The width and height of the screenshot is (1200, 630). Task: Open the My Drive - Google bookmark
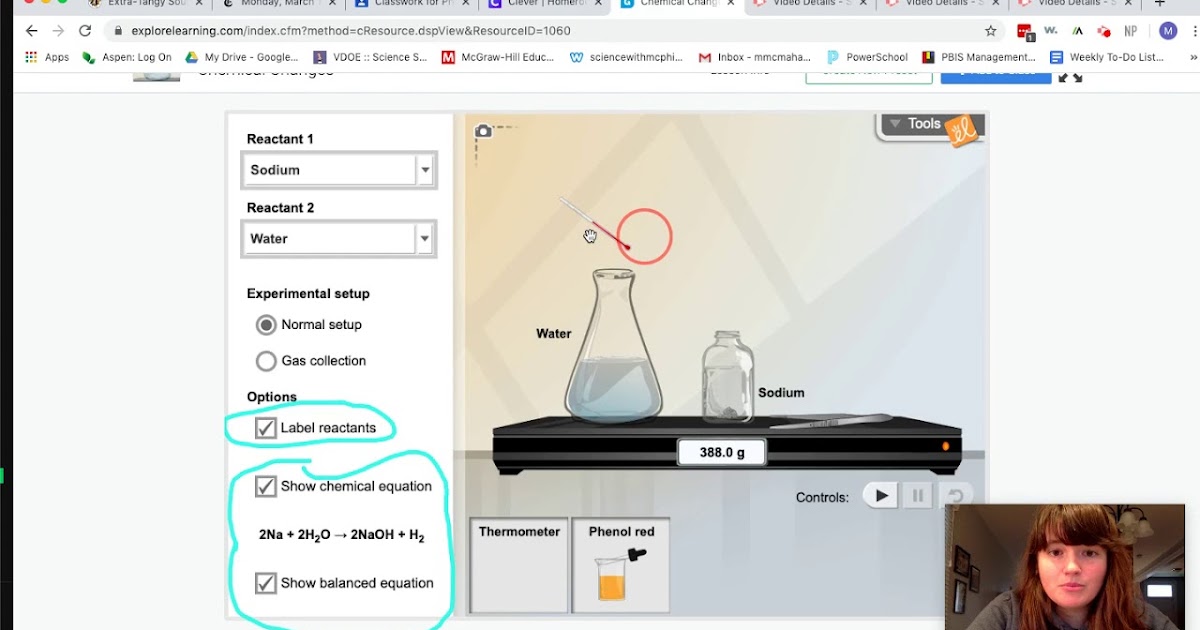click(x=242, y=57)
